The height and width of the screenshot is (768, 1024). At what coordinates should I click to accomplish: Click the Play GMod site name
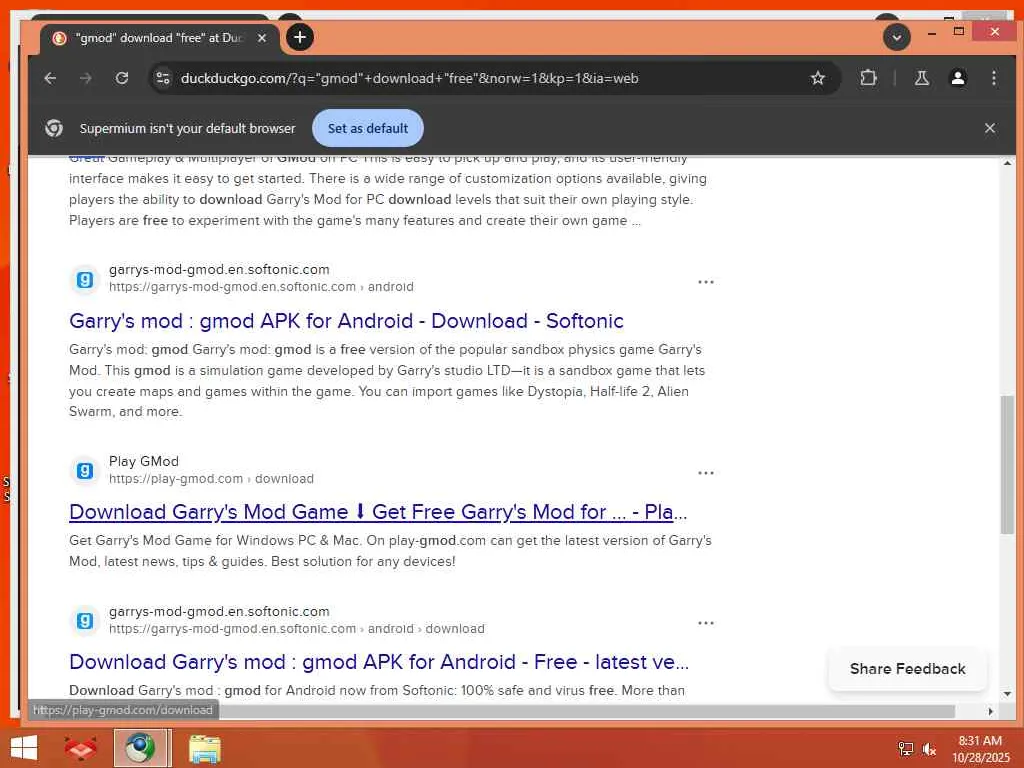pos(144,461)
